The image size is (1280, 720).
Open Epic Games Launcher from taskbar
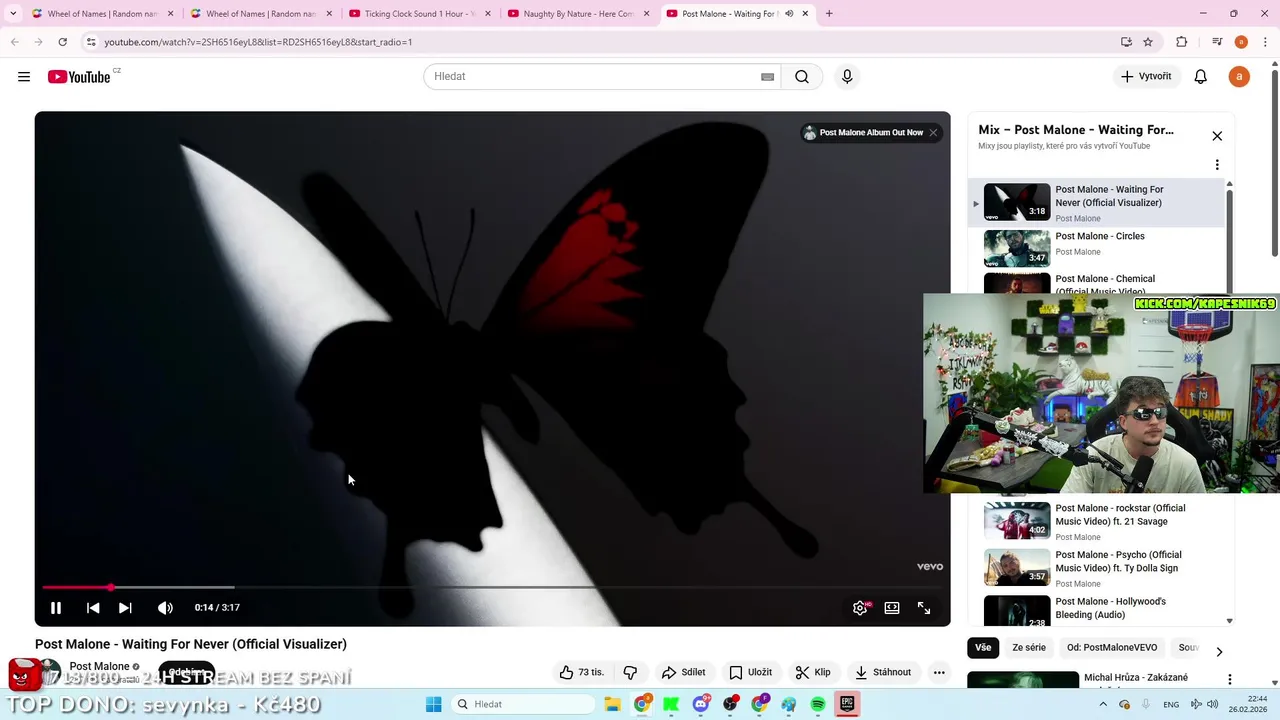846,704
